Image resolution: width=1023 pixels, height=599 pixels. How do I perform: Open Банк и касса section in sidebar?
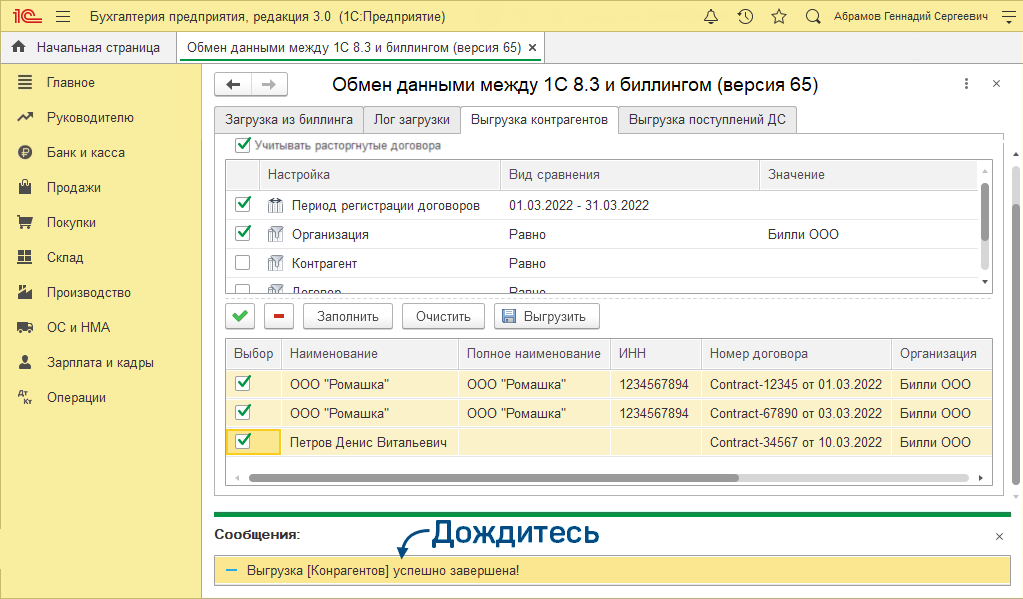click(x=85, y=153)
